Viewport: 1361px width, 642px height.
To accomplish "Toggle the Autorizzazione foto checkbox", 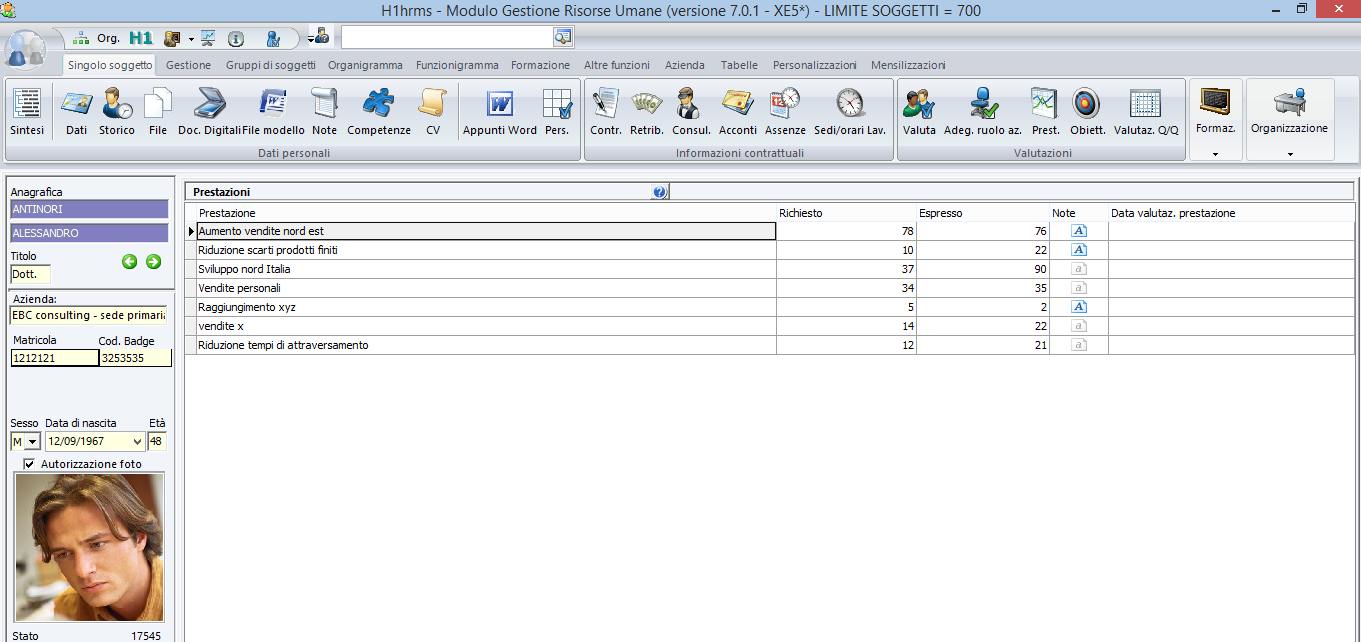I will pyautogui.click(x=29, y=464).
